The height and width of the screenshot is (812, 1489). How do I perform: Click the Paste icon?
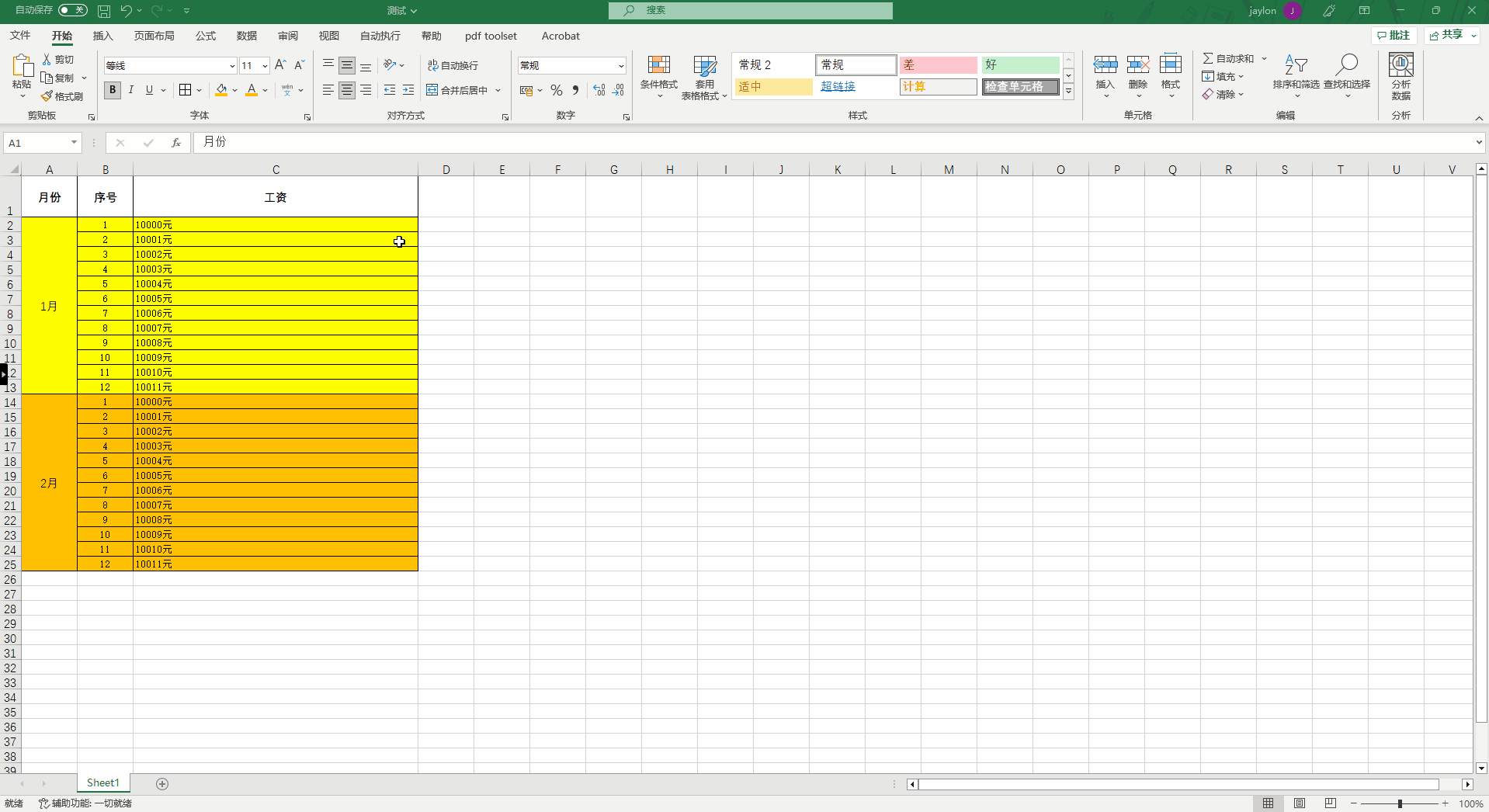22,66
